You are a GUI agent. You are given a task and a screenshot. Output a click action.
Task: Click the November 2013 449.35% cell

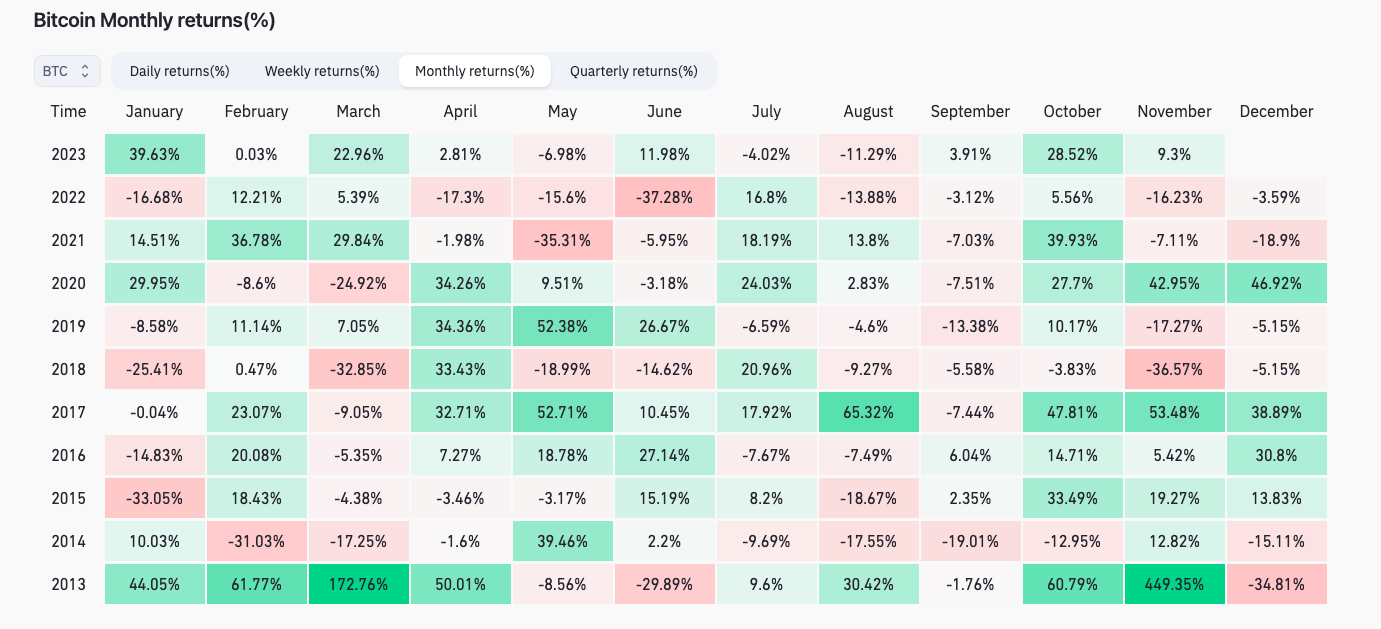click(x=1175, y=584)
